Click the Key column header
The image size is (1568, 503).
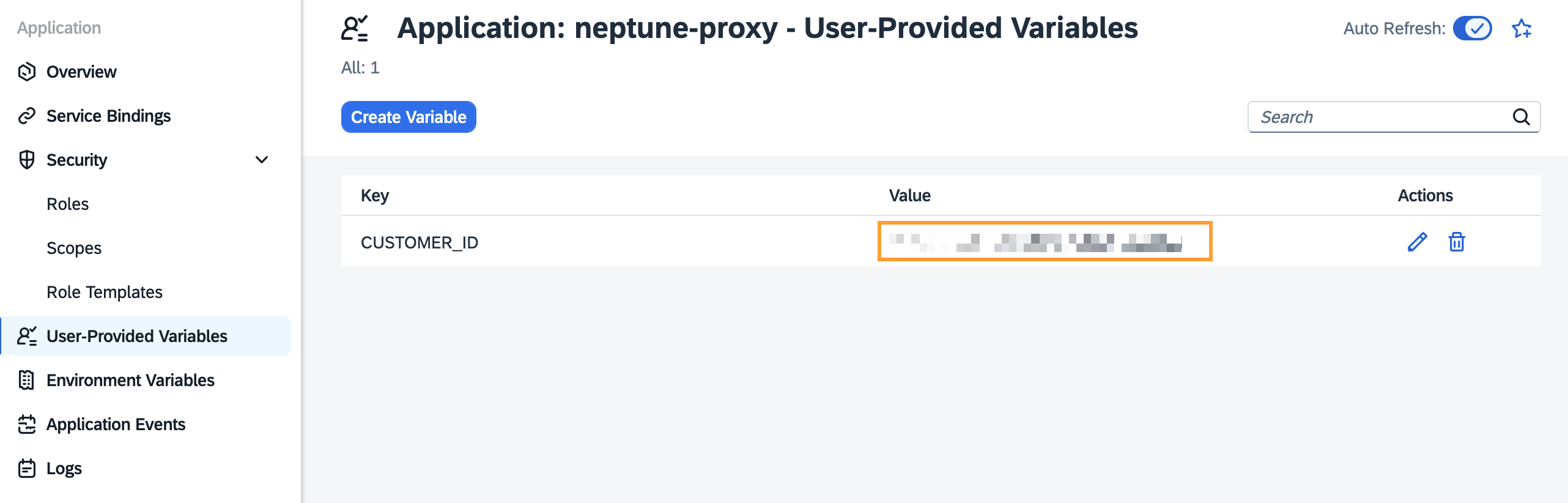375,195
